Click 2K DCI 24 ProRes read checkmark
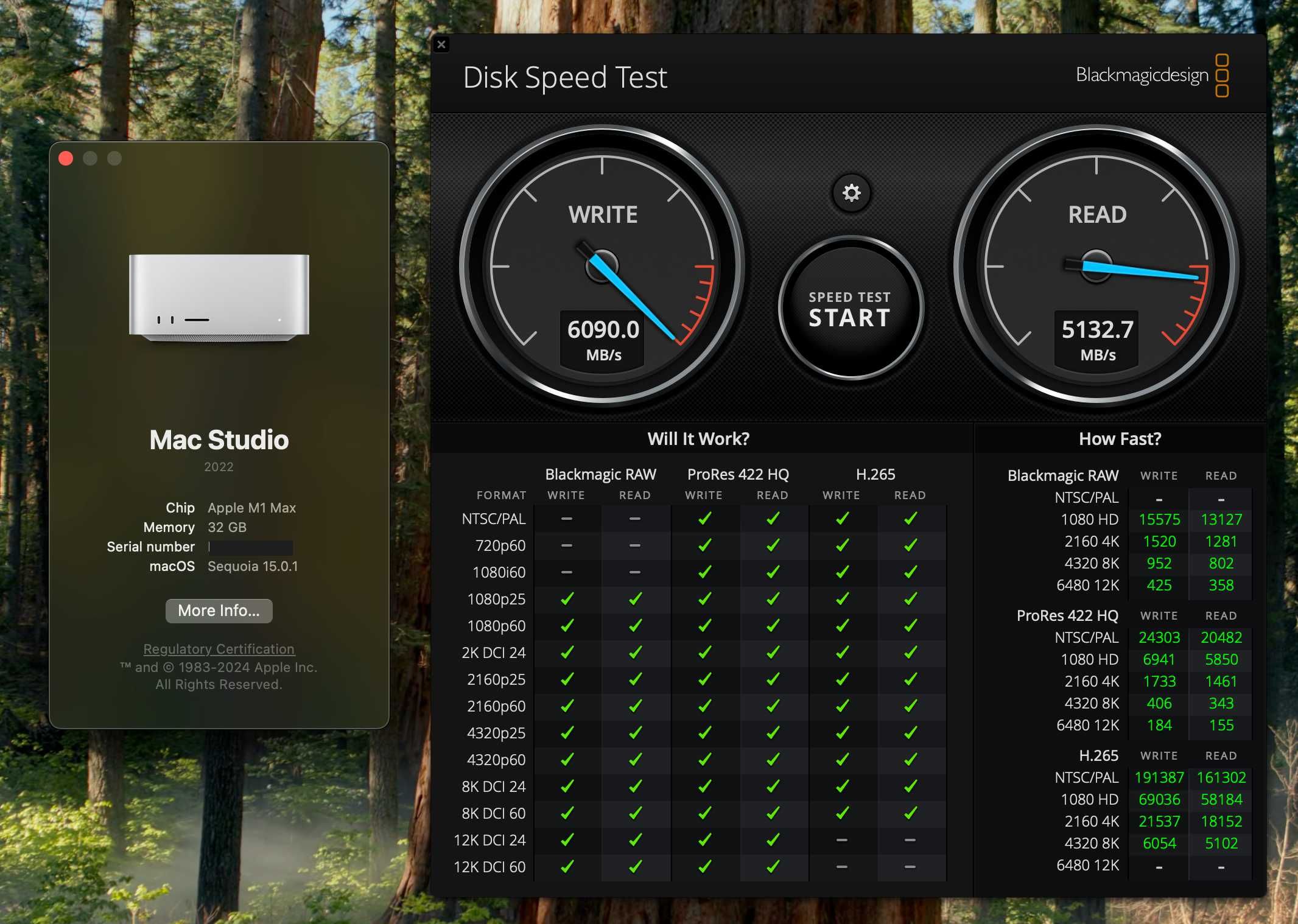The height and width of the screenshot is (924, 1298). coord(773,653)
